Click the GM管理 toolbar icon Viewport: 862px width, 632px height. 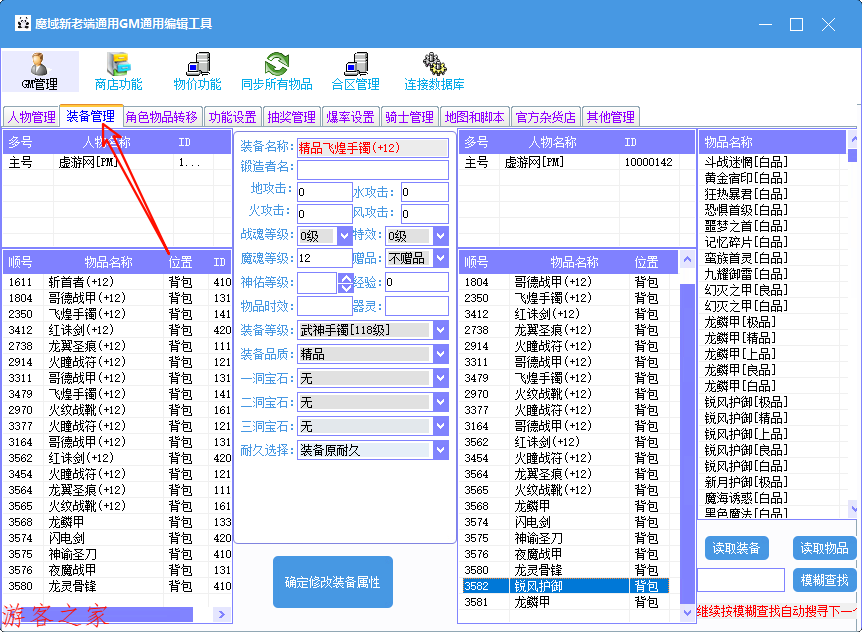[x=40, y=71]
